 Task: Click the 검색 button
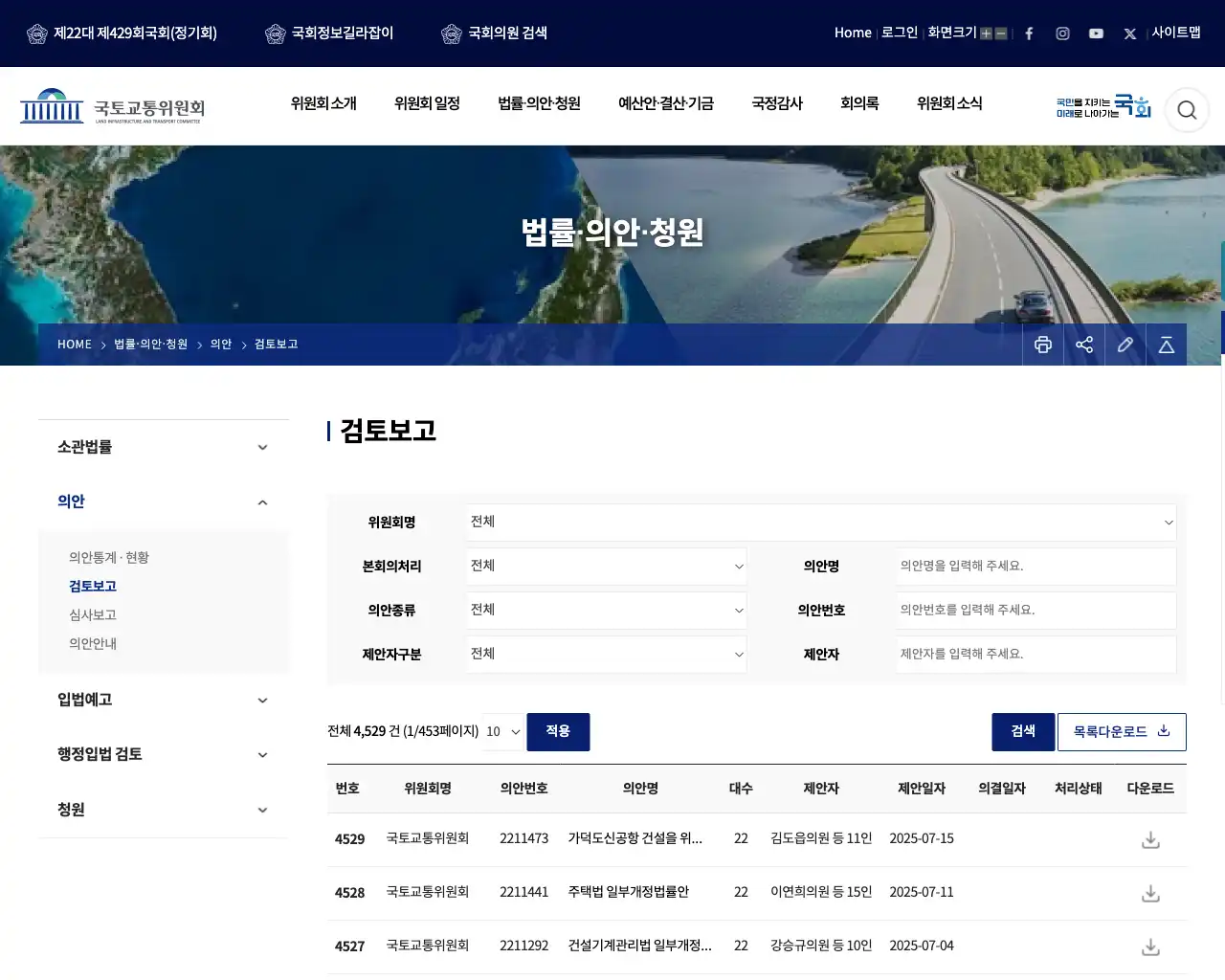1023,732
